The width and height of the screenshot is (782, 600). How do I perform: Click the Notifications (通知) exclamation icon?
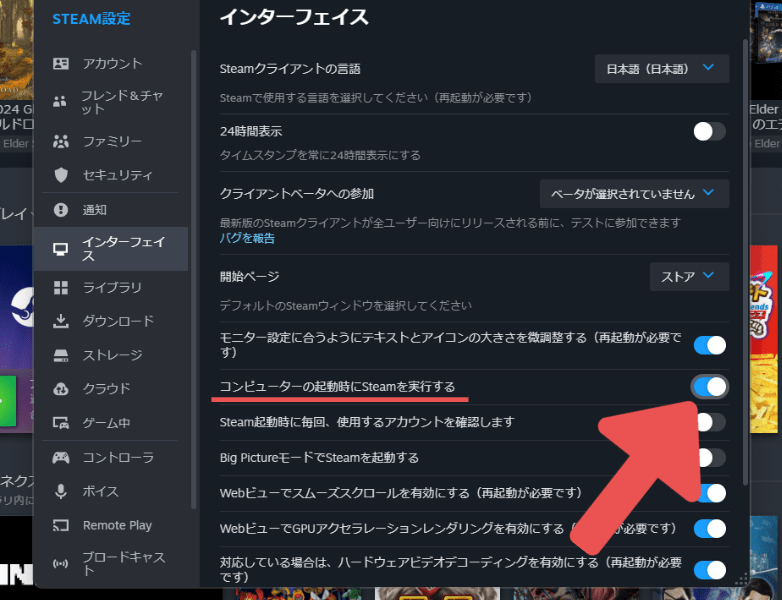[61, 210]
